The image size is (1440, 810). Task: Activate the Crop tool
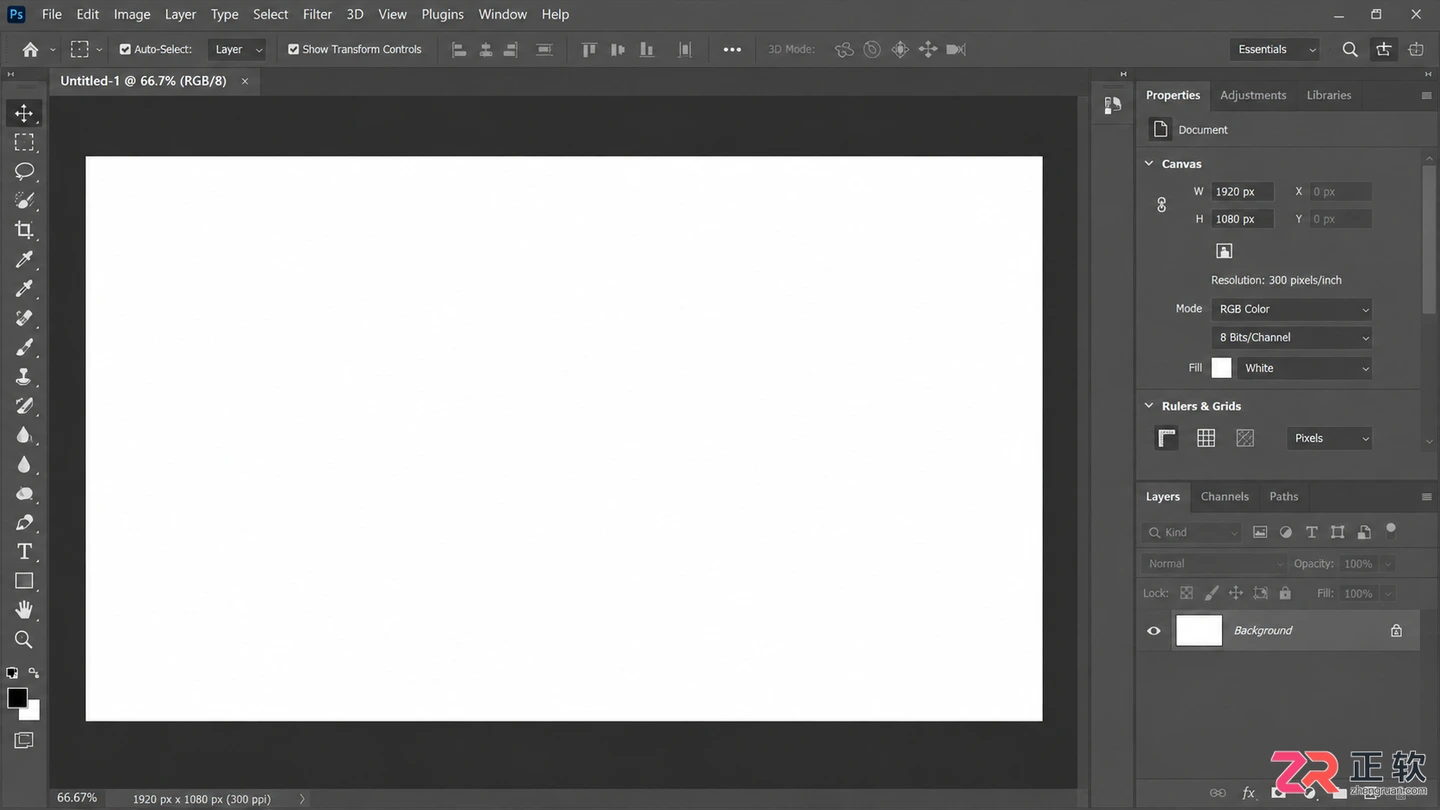coord(24,230)
